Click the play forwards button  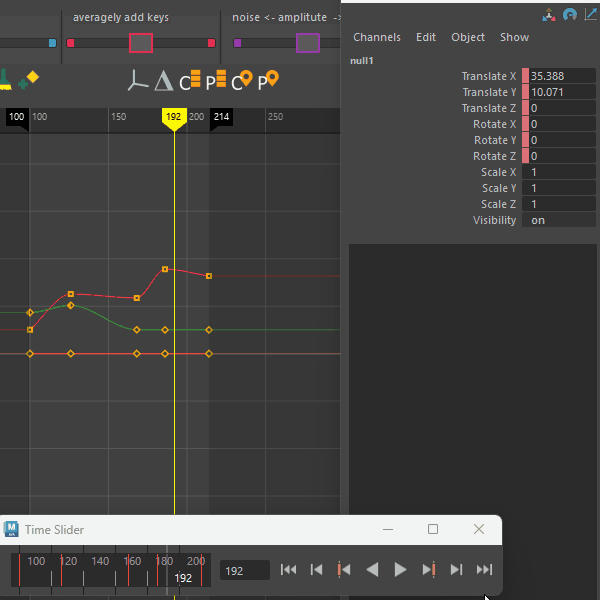400,570
